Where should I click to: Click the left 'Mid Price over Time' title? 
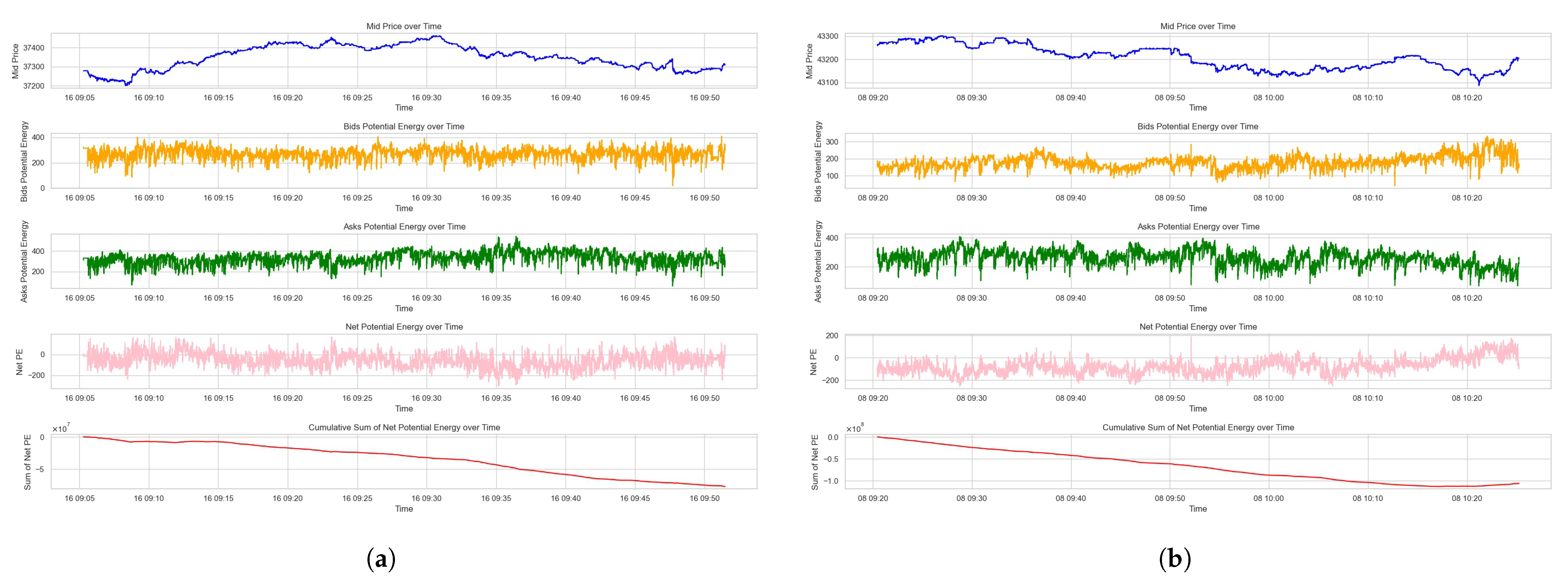404,26
